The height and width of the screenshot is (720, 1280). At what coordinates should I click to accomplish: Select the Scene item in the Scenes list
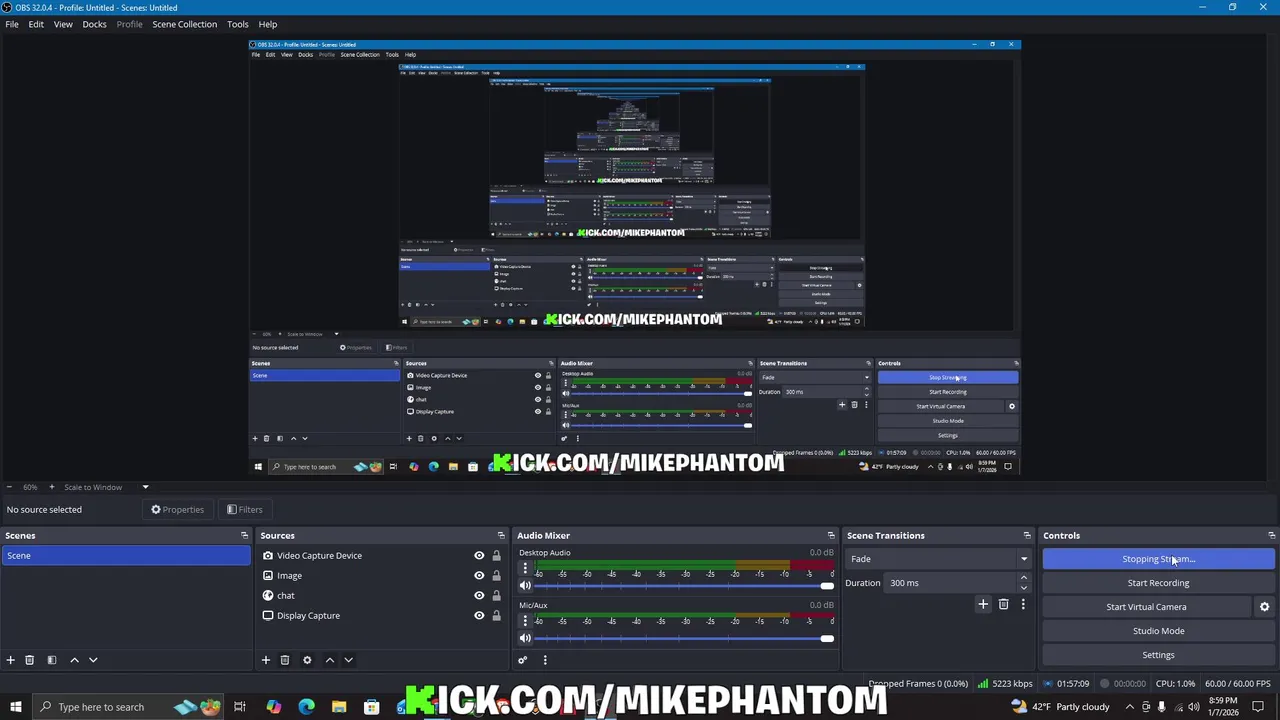[126, 556]
